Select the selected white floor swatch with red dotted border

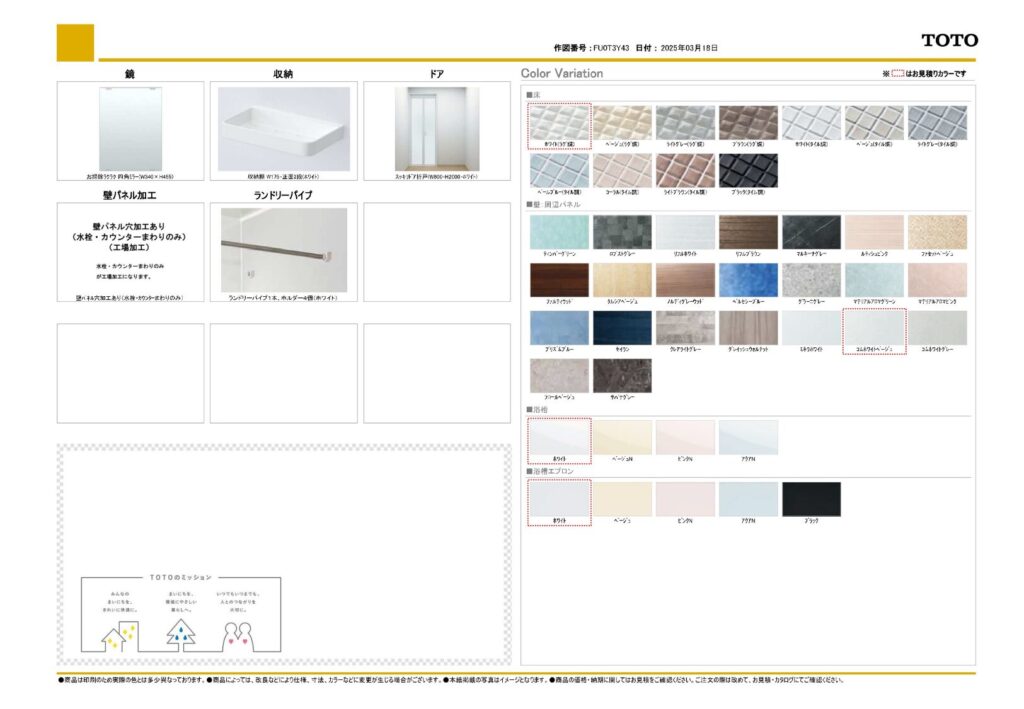click(x=559, y=123)
